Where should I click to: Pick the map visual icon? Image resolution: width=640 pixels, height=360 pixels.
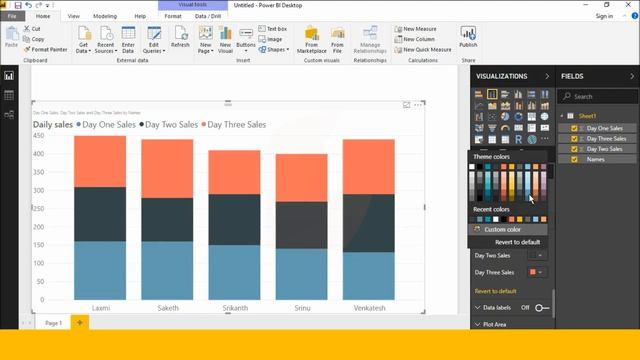[544, 117]
